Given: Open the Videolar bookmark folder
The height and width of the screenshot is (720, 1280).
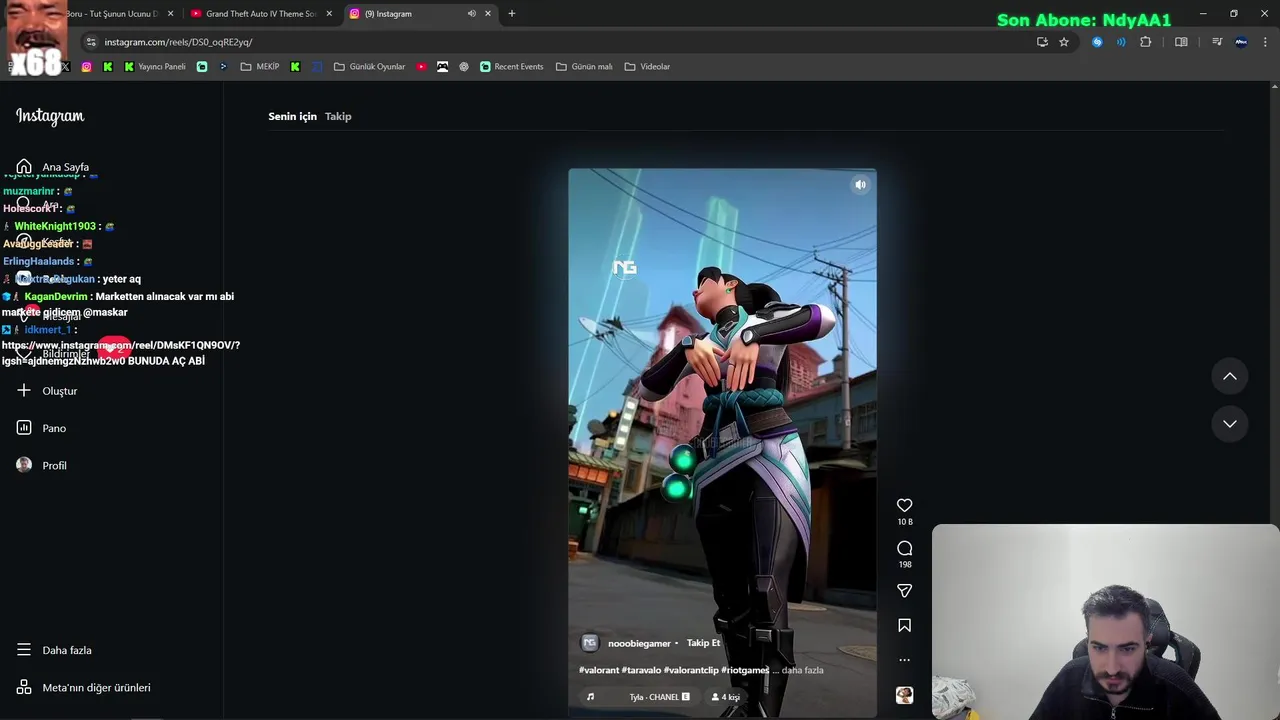Looking at the screenshot, I should (647, 67).
